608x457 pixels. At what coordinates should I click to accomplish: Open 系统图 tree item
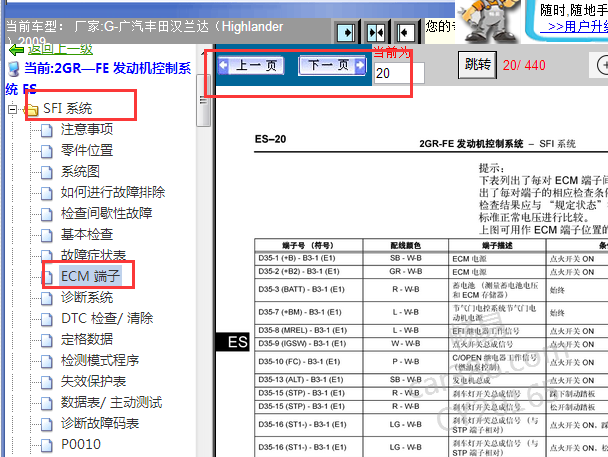click(x=80, y=171)
